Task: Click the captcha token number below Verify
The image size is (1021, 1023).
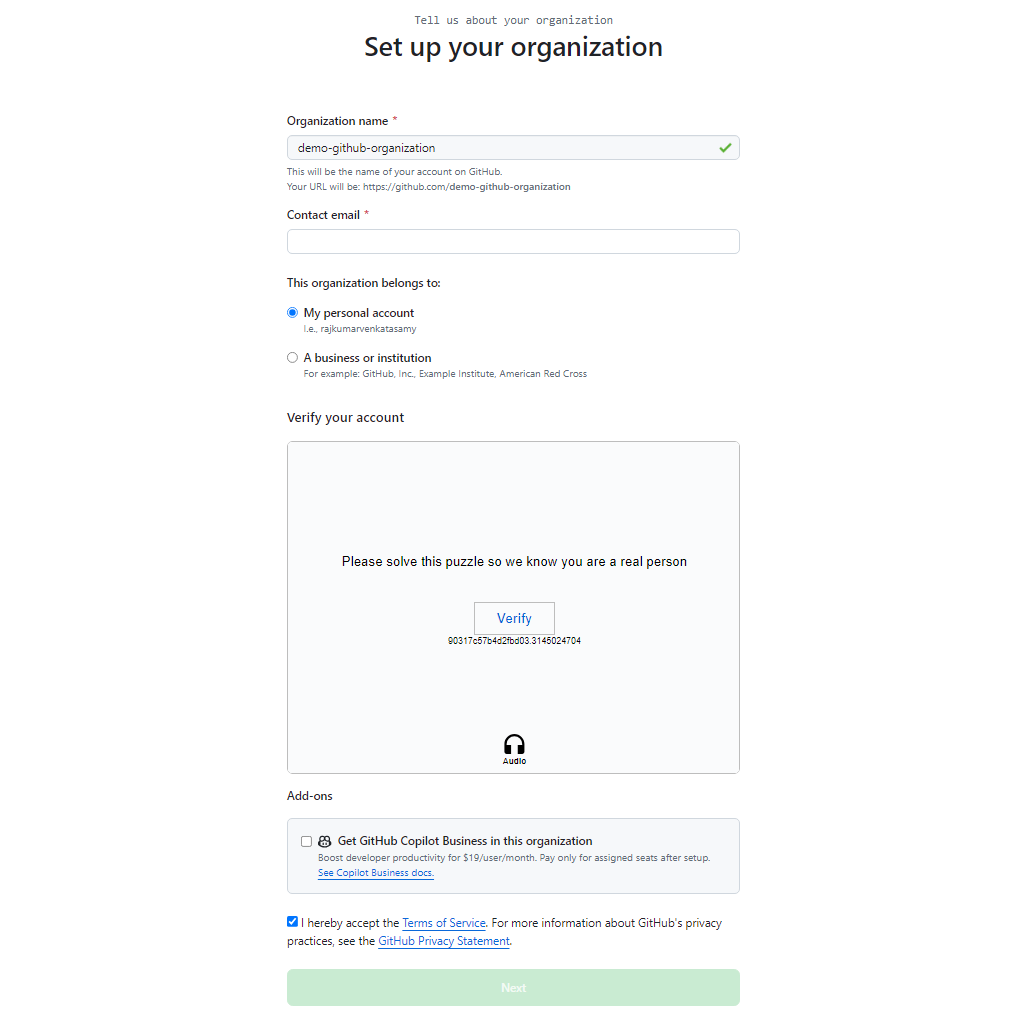Action: tap(513, 640)
